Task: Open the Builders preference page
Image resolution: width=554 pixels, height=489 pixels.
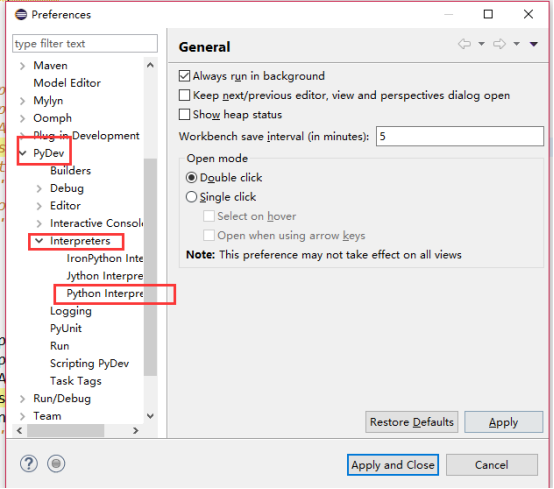Action: 70,171
